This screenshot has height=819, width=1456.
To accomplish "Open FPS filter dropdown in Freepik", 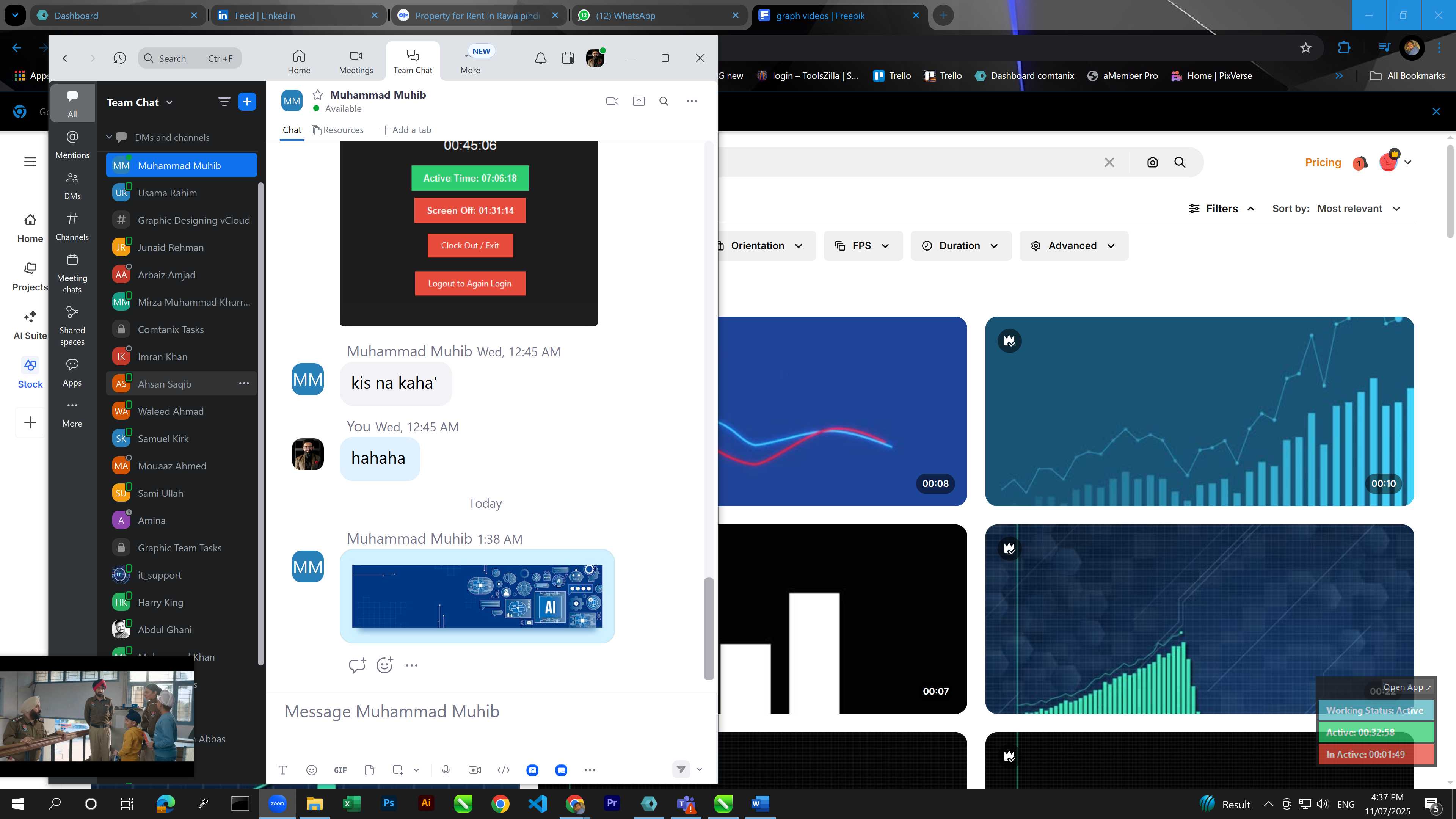I will [863, 245].
